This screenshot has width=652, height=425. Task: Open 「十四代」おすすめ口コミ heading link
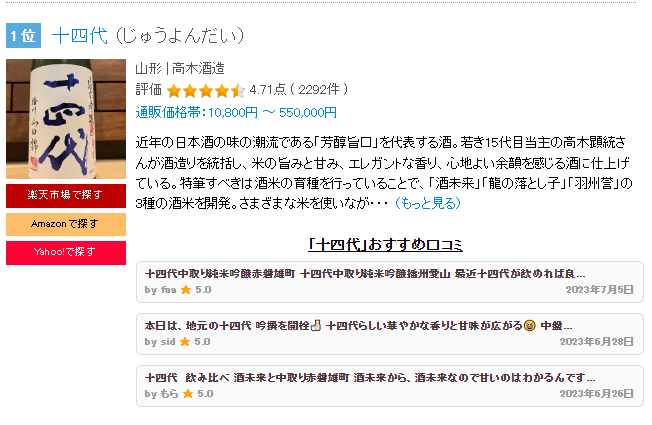pos(385,245)
